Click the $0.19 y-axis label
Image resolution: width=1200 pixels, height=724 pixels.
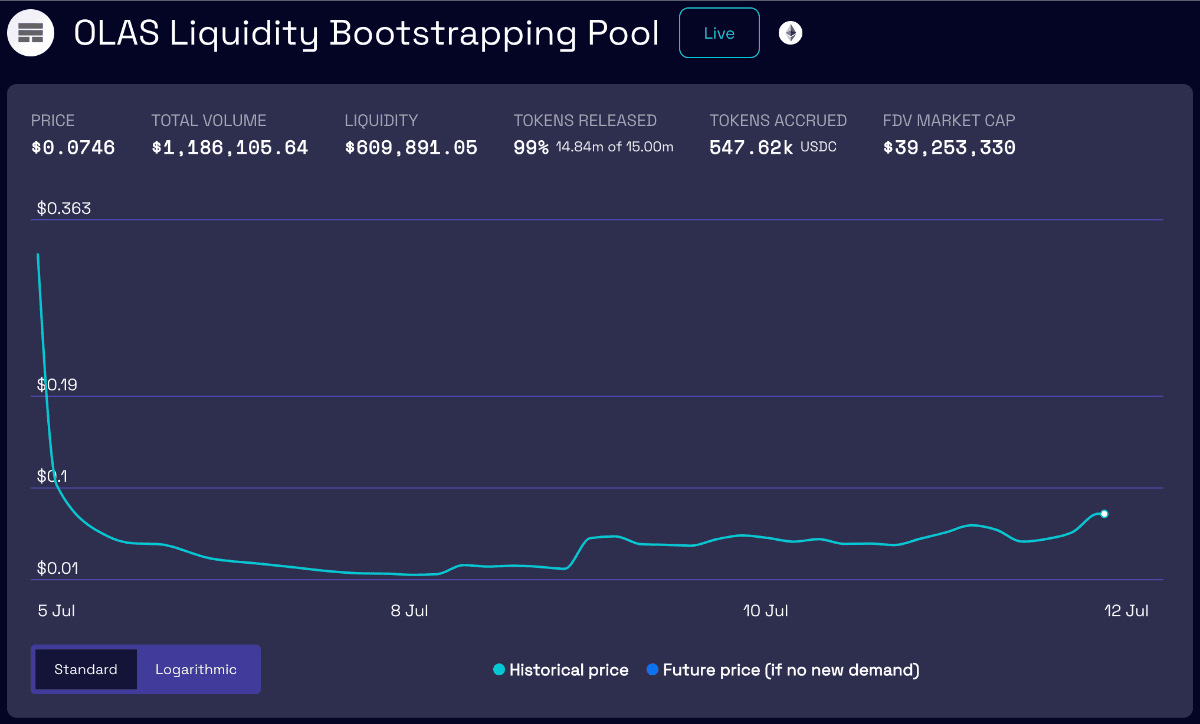point(59,385)
